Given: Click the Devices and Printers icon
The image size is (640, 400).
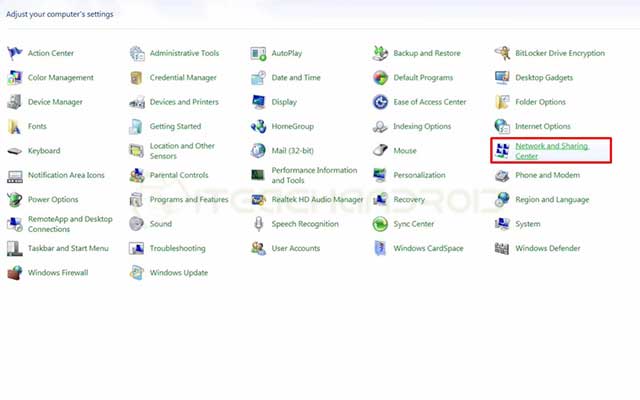Looking at the screenshot, I should [137, 102].
